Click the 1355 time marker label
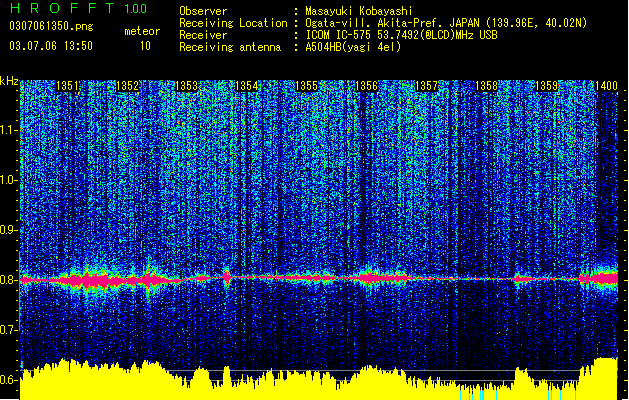Screen dimensions: 629x400 tap(306, 86)
